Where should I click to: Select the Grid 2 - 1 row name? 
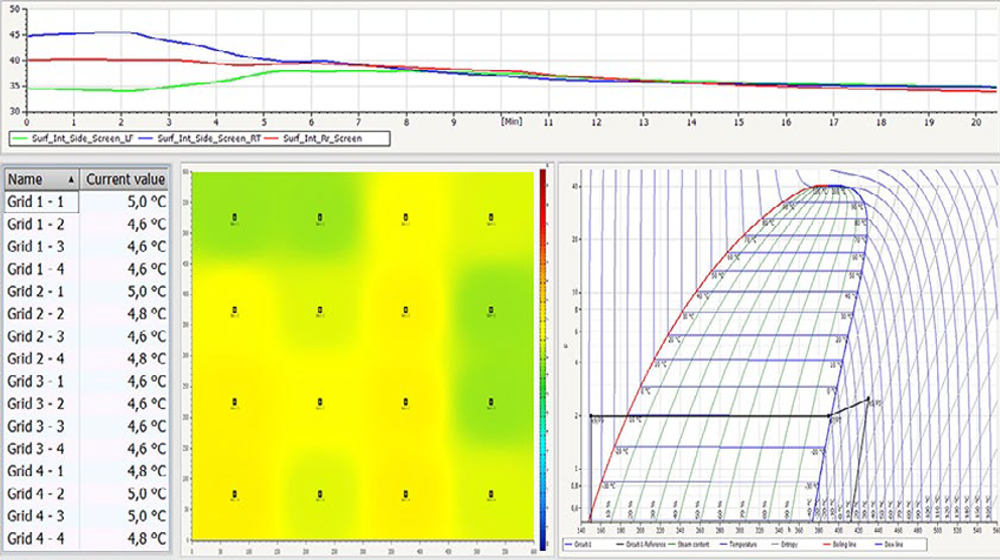(x=36, y=291)
